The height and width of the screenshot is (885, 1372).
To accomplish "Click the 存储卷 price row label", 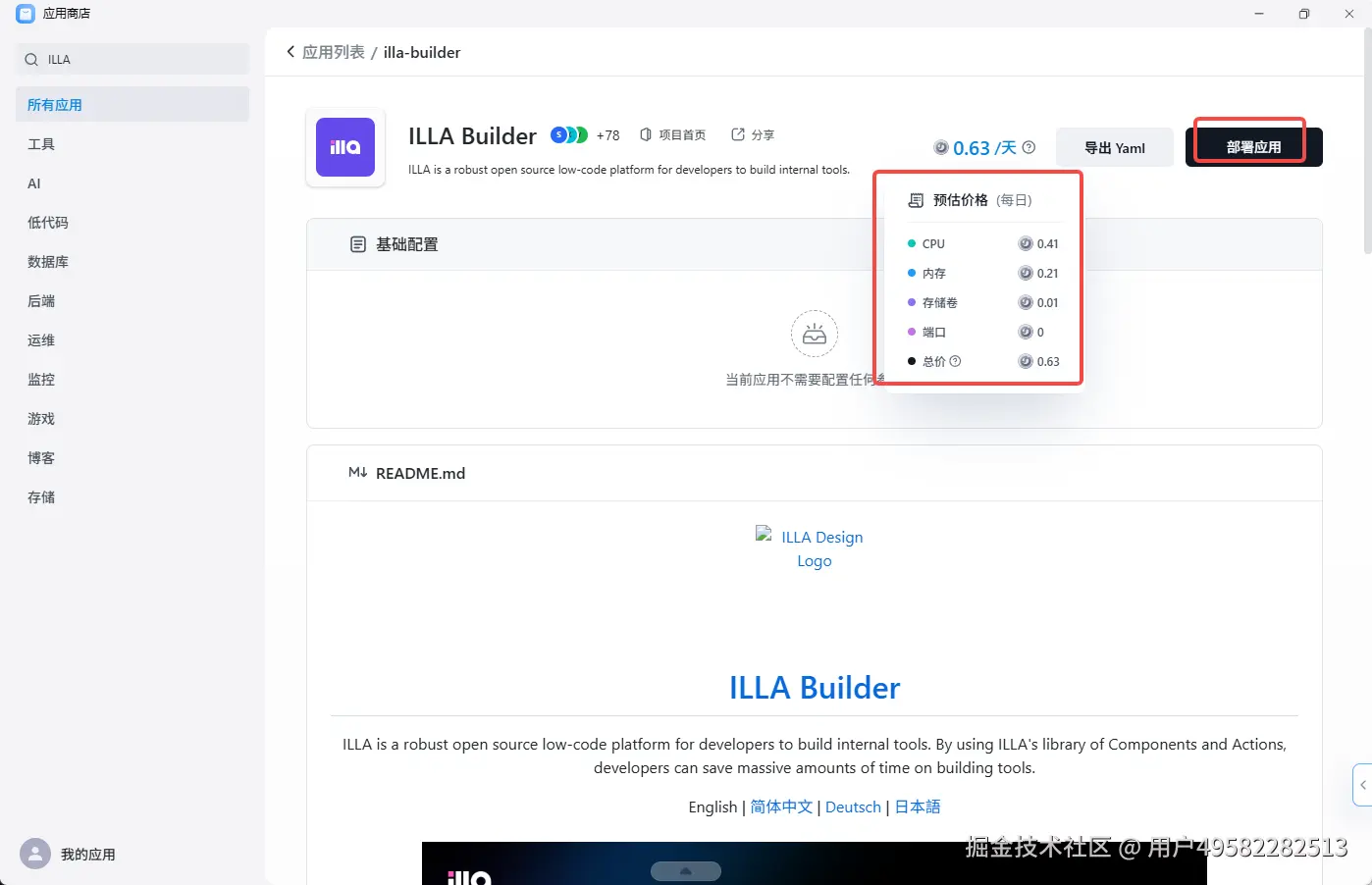I will 940,302.
